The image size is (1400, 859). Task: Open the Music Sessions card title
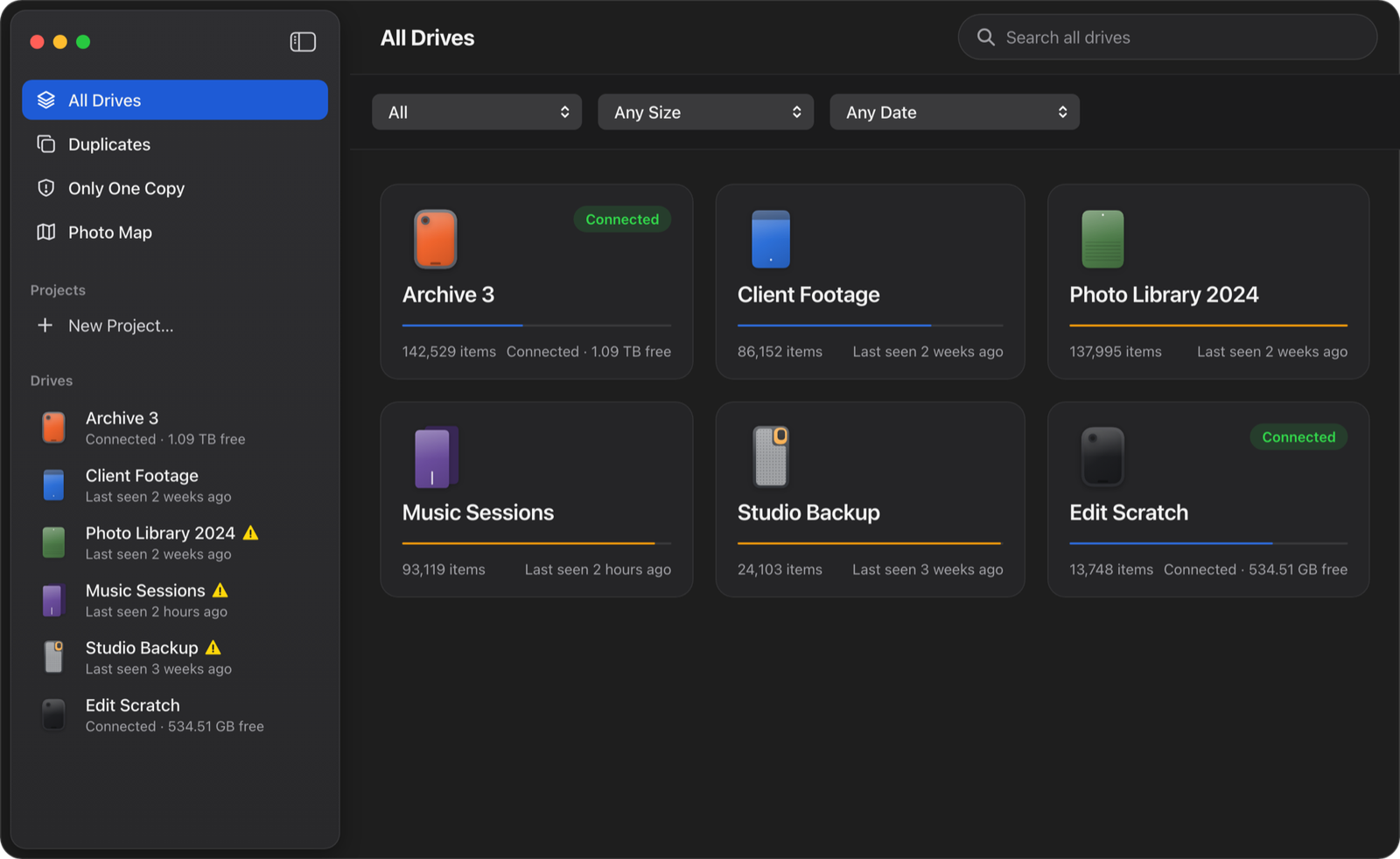[x=478, y=513]
